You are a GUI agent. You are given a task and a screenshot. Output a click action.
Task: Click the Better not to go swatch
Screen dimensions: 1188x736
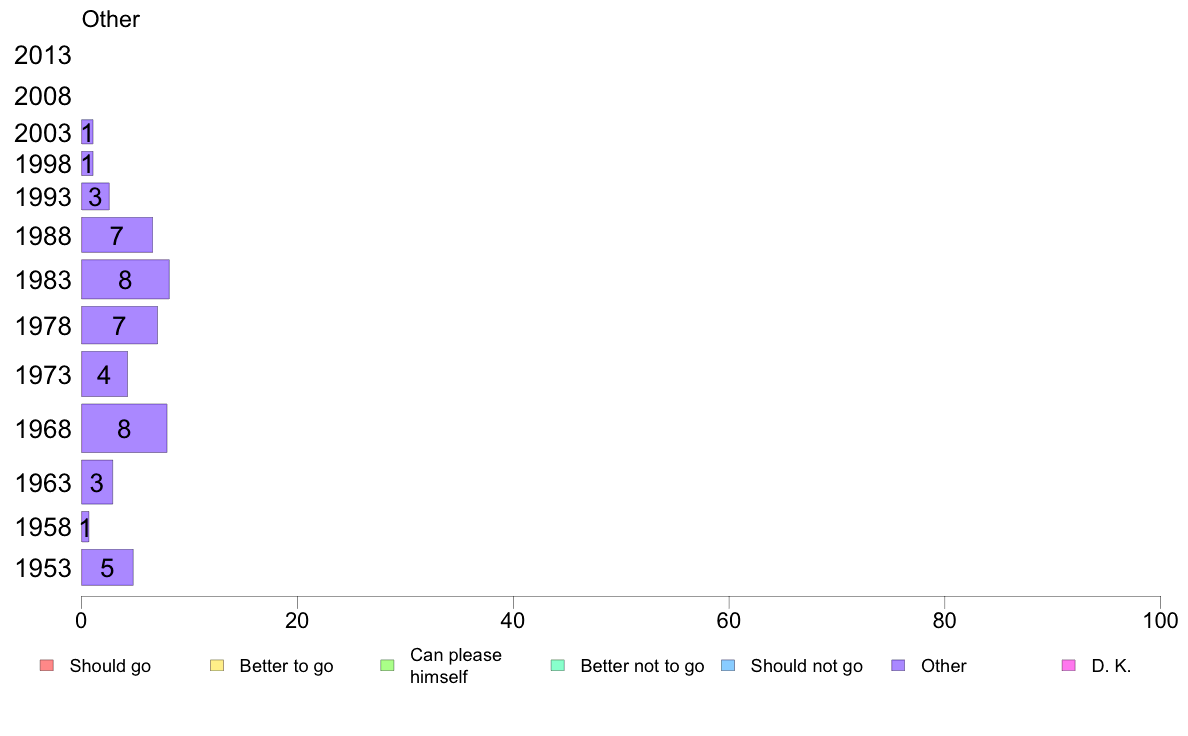[558, 666]
